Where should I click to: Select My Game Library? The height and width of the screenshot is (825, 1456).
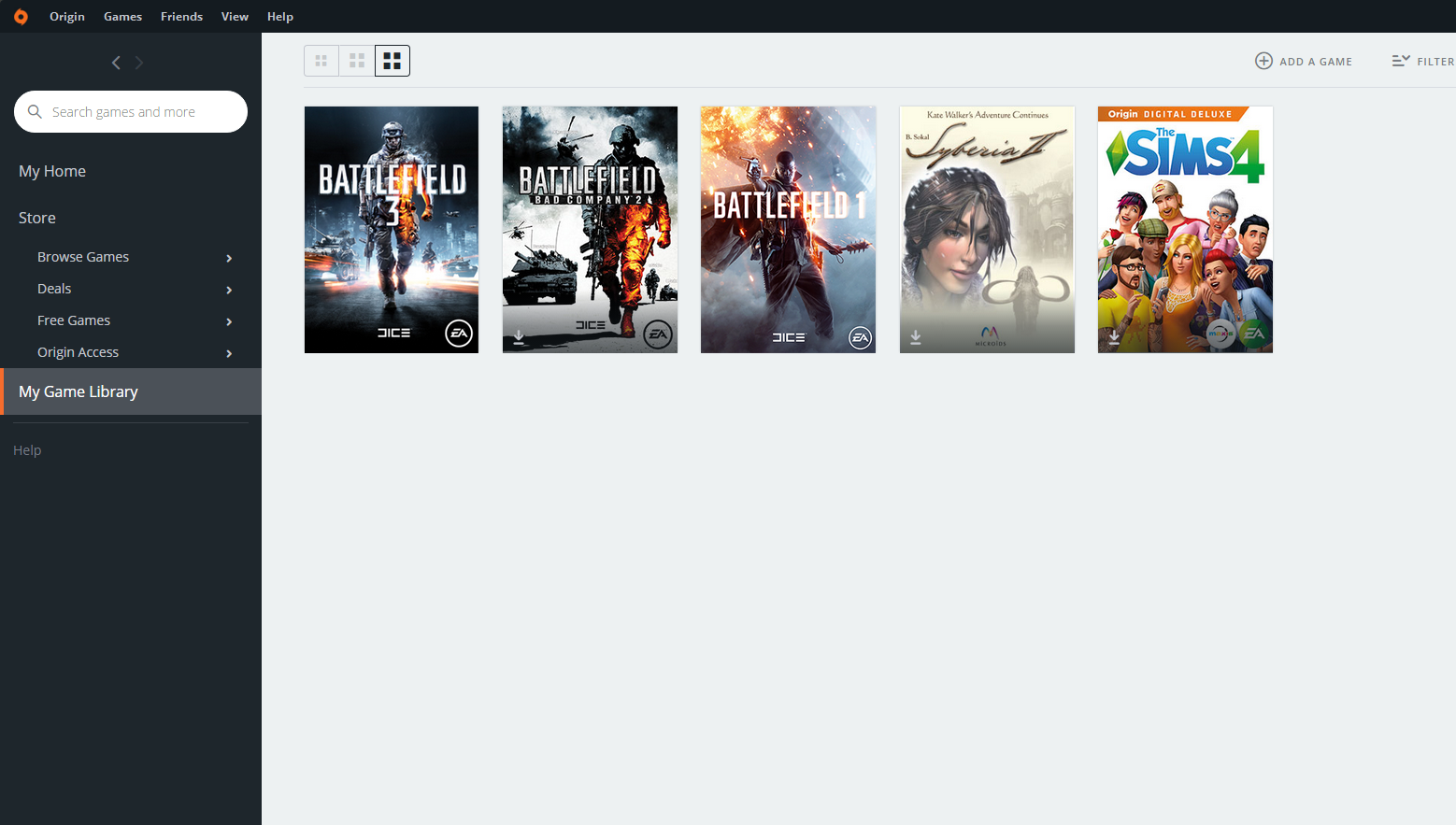131,391
